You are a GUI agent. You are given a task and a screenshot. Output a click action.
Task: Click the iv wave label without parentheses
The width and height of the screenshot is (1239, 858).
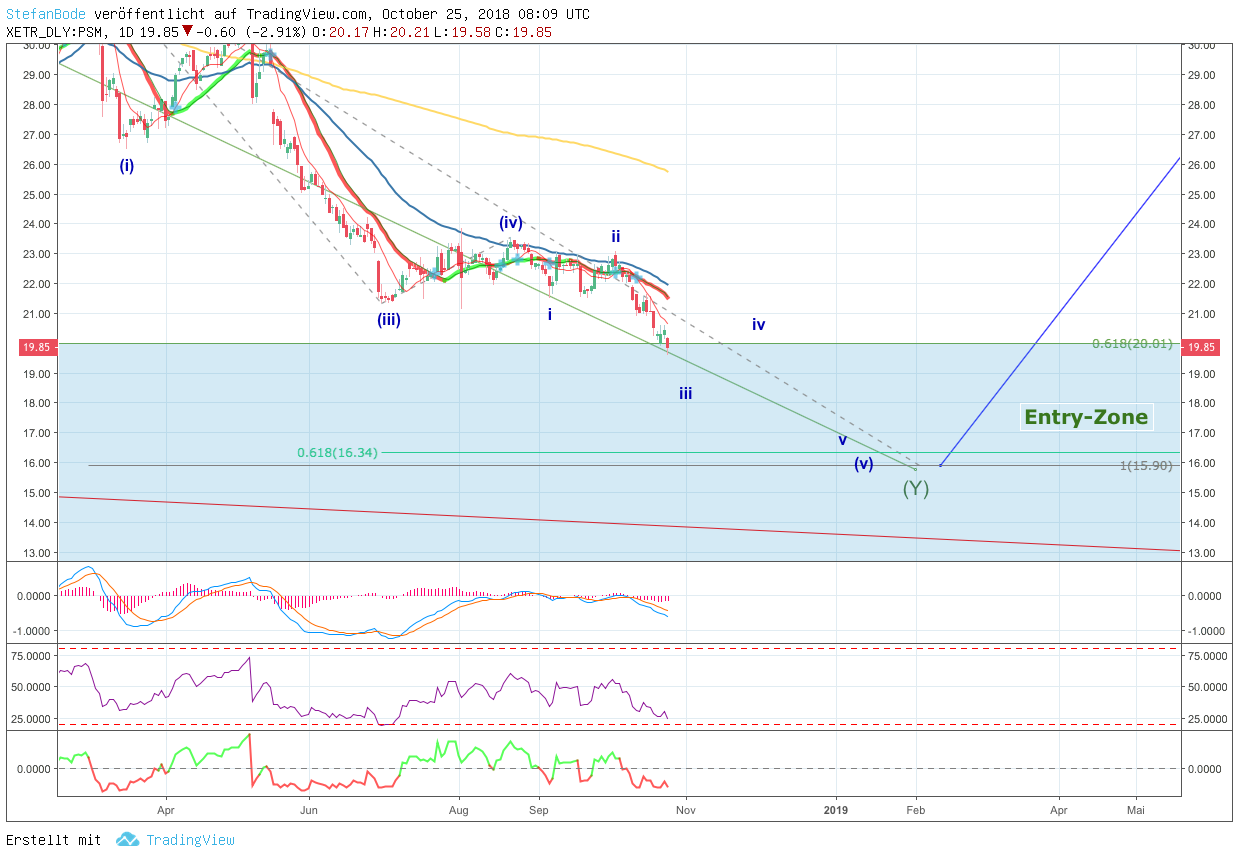pos(759,325)
